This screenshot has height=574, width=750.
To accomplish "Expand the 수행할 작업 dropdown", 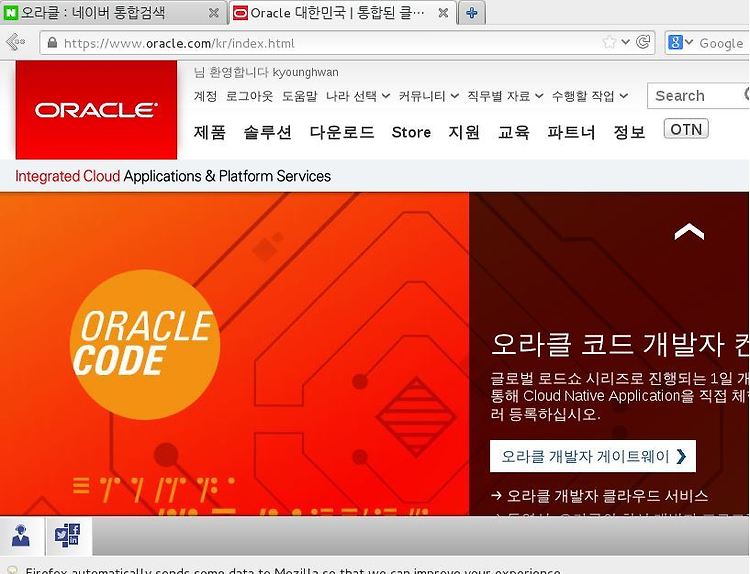I will coord(590,96).
